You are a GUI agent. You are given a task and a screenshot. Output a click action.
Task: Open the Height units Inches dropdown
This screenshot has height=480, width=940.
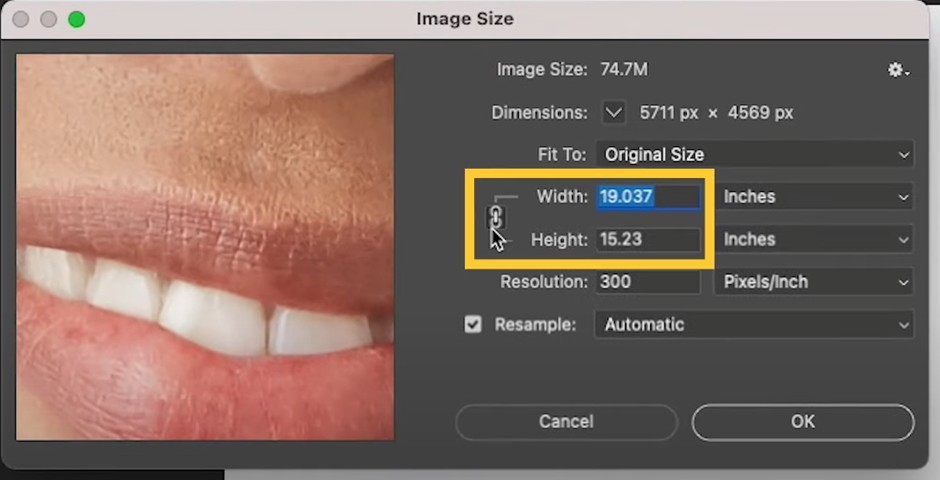coord(814,239)
